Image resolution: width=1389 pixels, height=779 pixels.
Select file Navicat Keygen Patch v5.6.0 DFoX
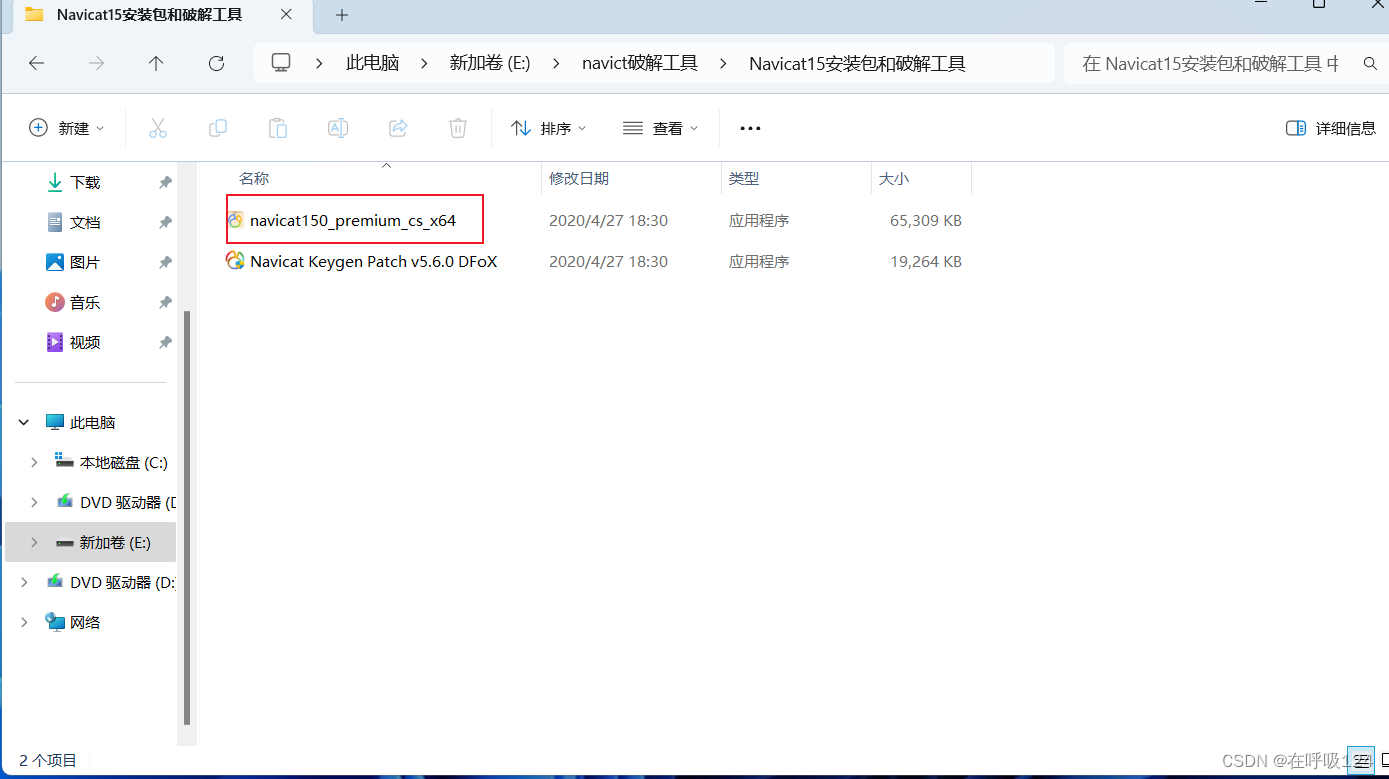[x=374, y=261]
